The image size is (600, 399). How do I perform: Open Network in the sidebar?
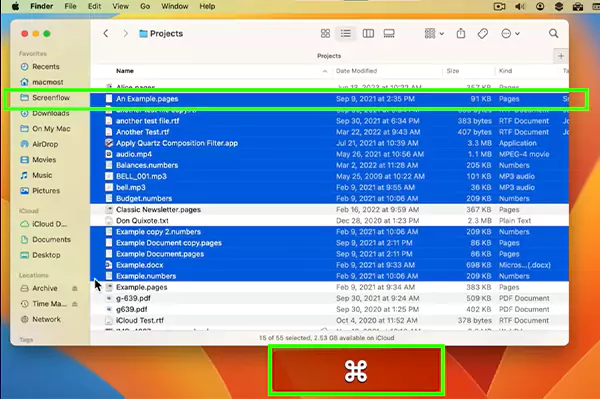[x=41, y=319]
